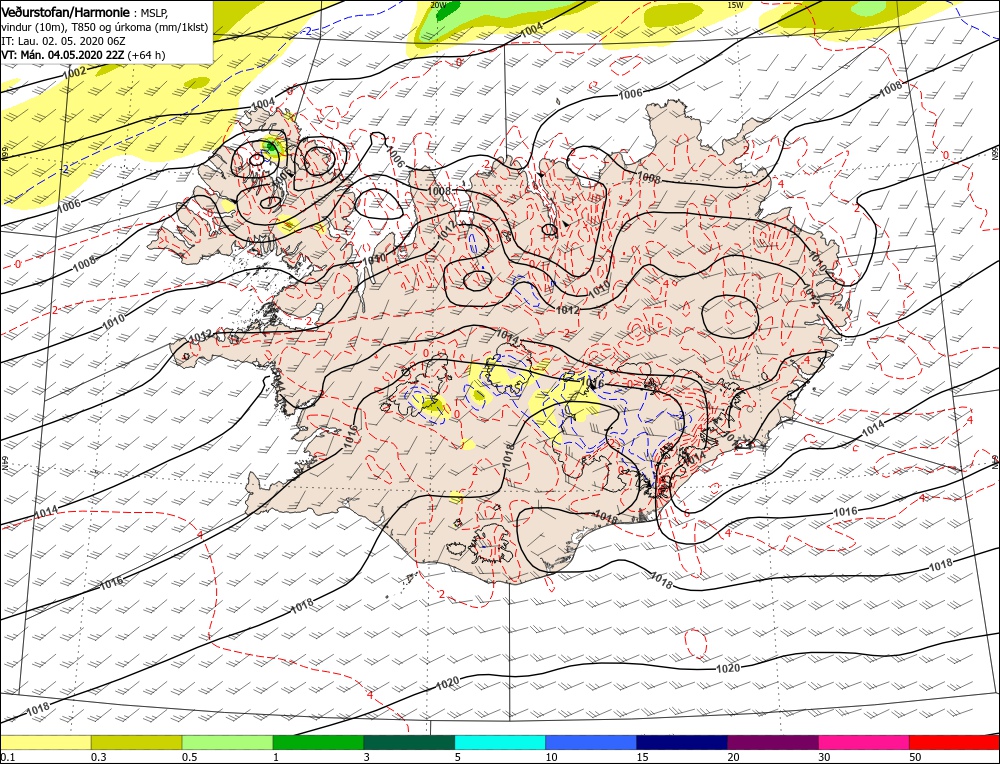The height and width of the screenshot is (764, 1000).
Task: Click the legend scale value '50'
Action: 915,757
